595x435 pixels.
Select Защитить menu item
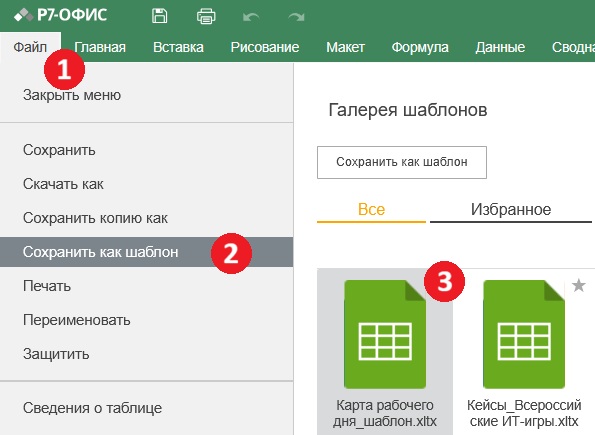pos(146,354)
